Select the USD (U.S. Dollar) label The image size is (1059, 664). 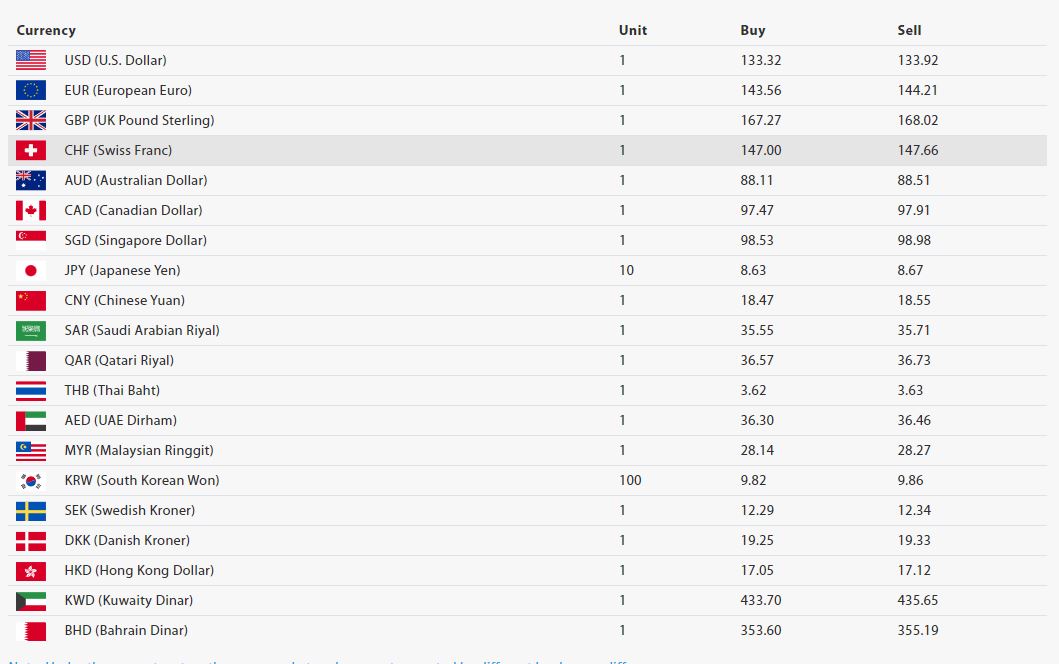coord(115,60)
